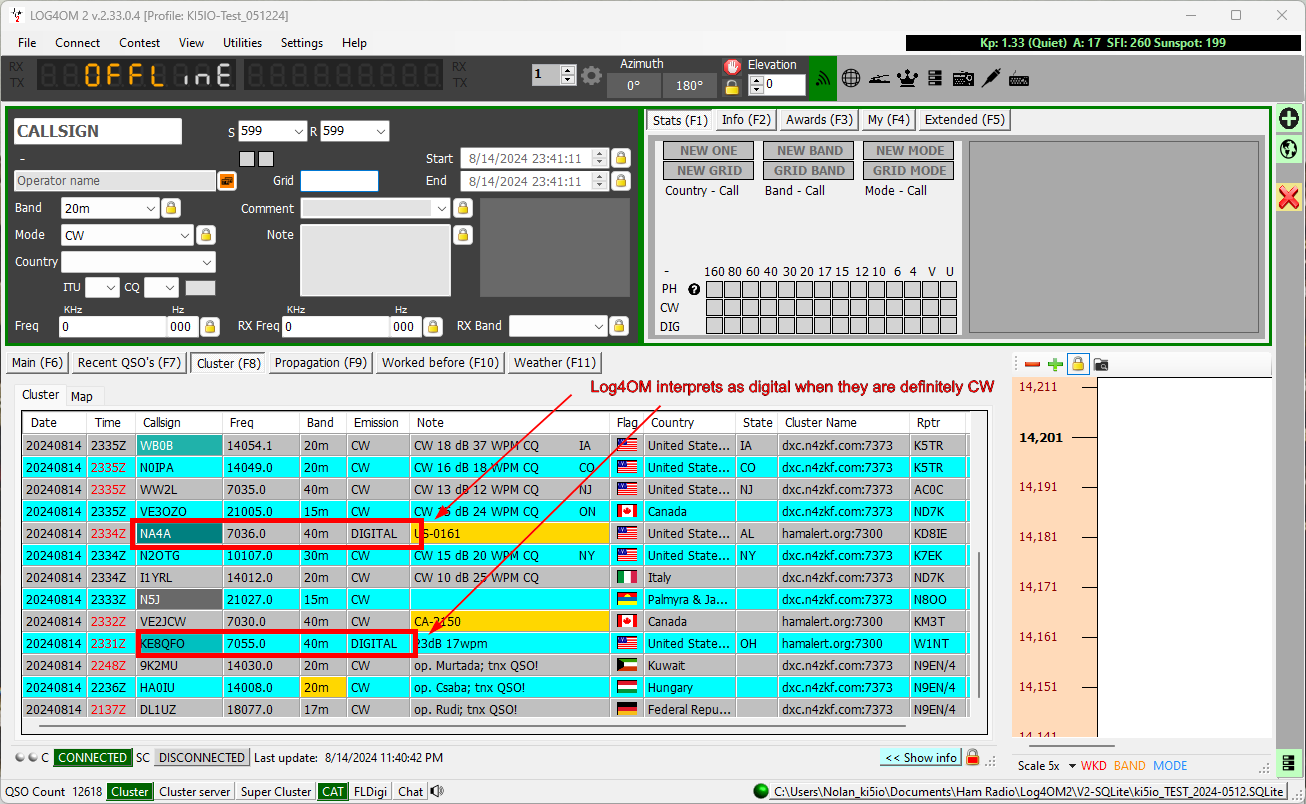Screen dimensions: 1306x804
Task: Toggle the RX Freq lock icon
Action: click(433, 326)
